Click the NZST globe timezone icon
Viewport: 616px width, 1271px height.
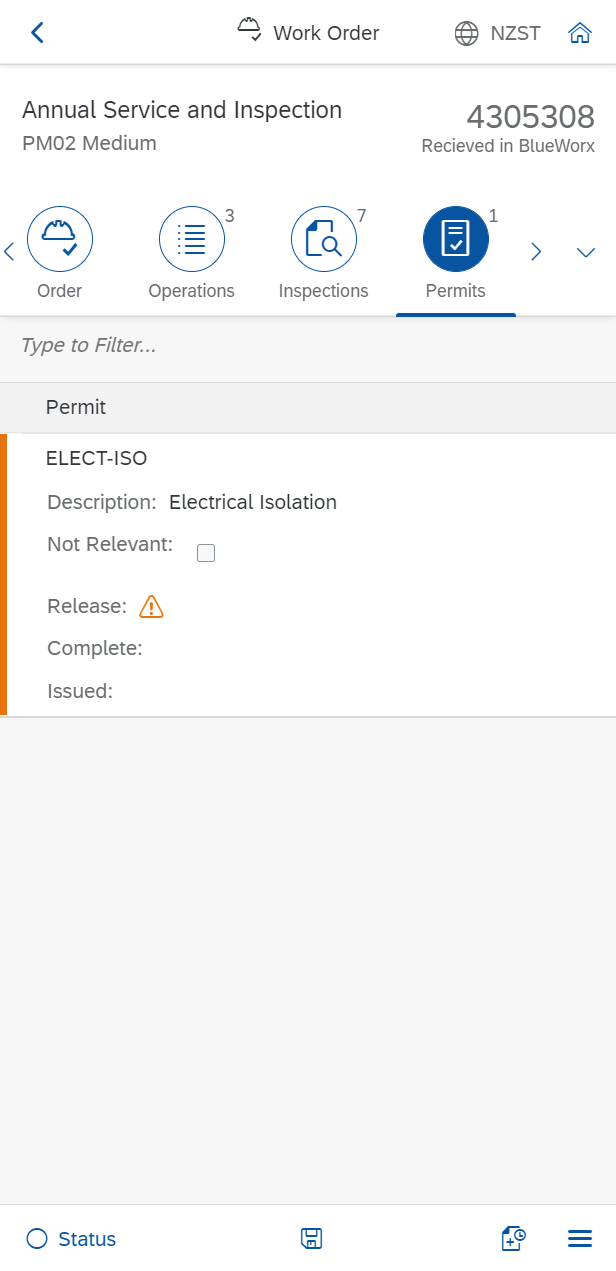466,33
